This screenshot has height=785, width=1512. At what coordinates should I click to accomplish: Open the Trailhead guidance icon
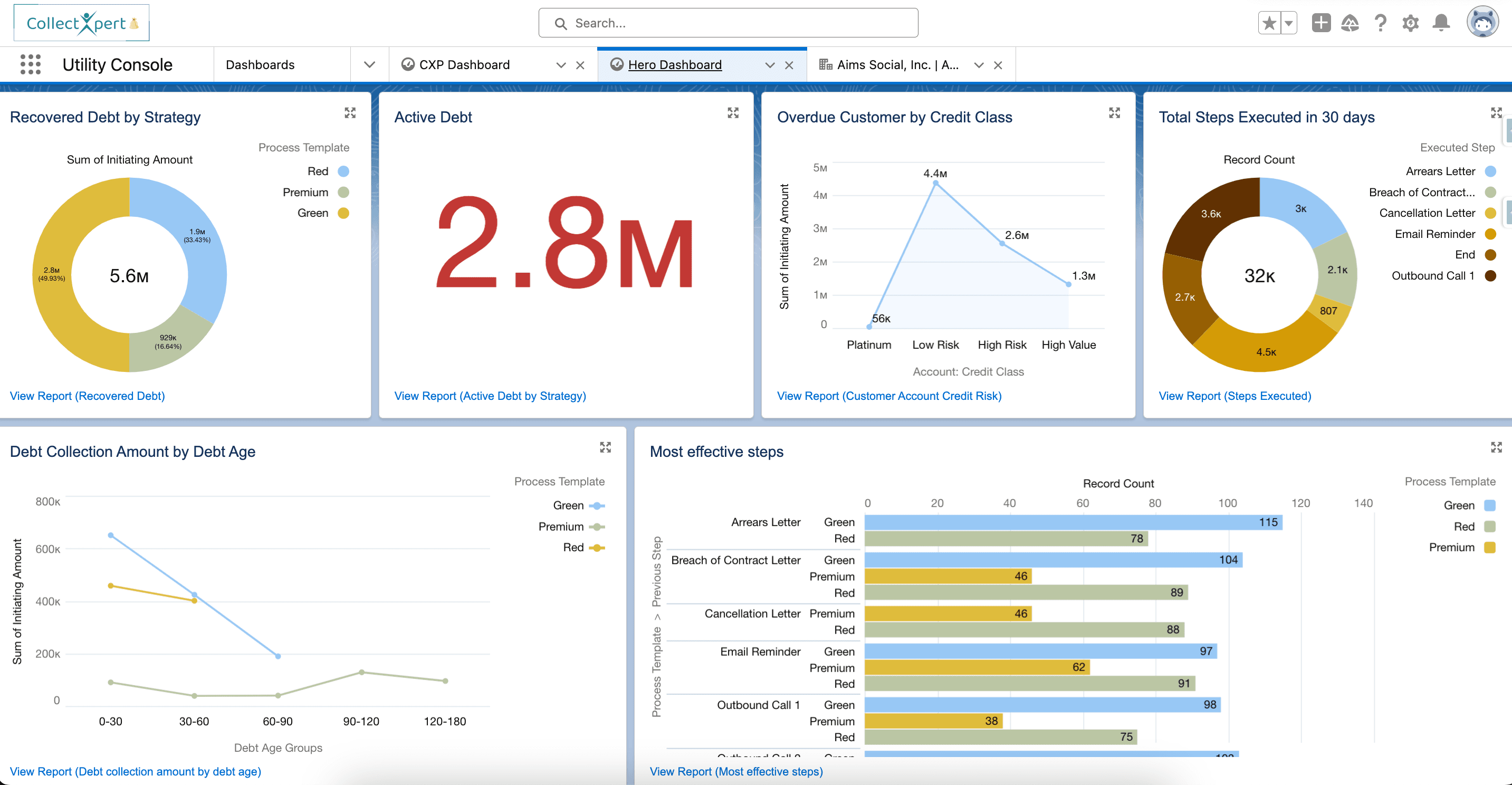point(1350,23)
